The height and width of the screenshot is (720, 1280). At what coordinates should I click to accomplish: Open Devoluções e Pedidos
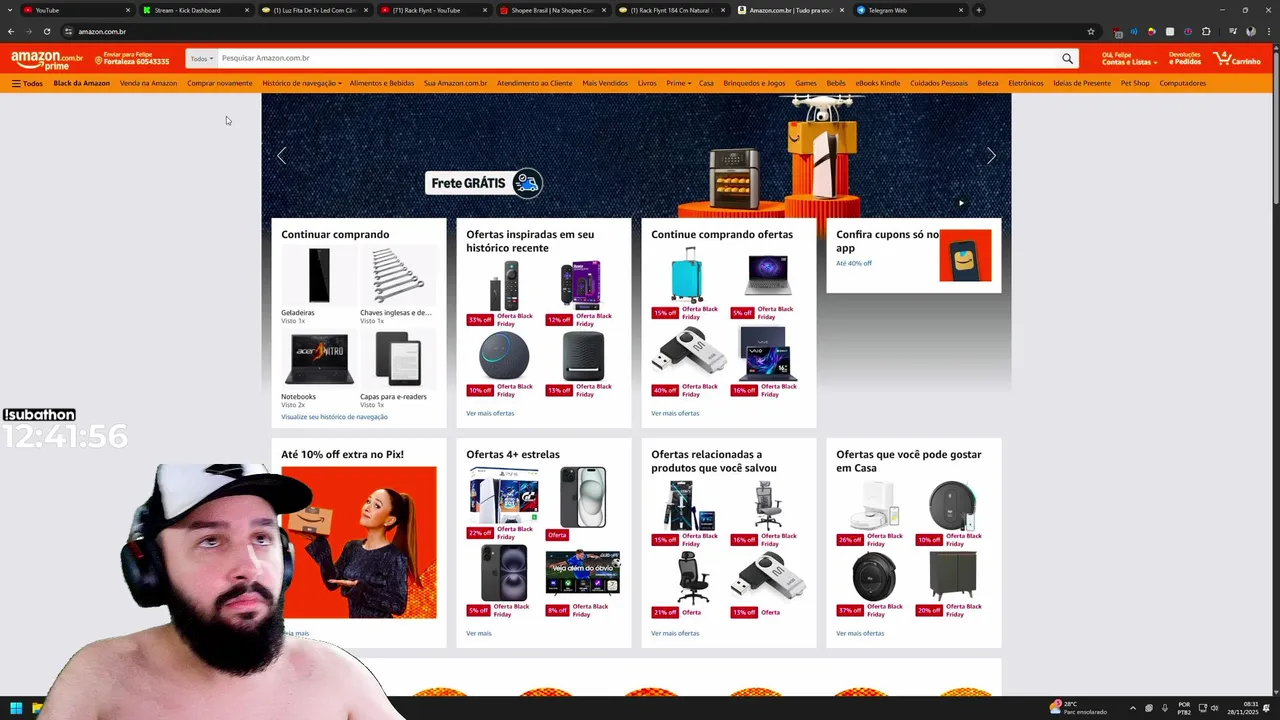pos(1185,59)
